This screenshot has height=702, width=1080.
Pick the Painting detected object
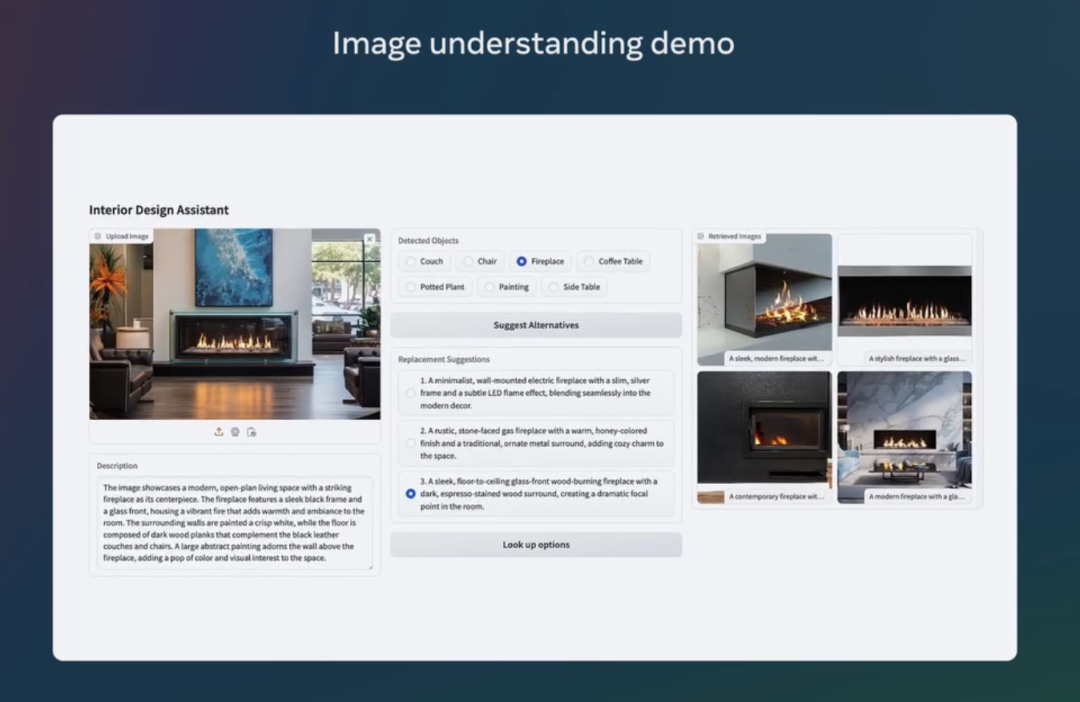tap(489, 288)
